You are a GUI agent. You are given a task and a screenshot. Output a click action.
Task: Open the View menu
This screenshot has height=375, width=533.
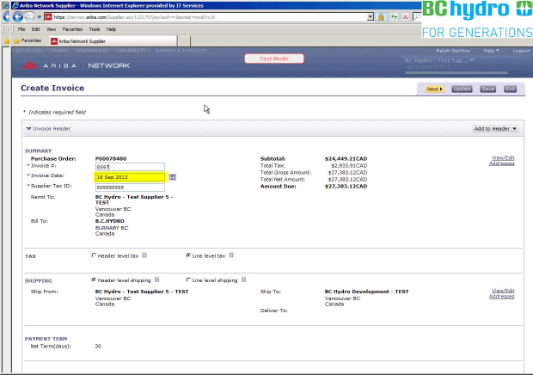coord(51,29)
